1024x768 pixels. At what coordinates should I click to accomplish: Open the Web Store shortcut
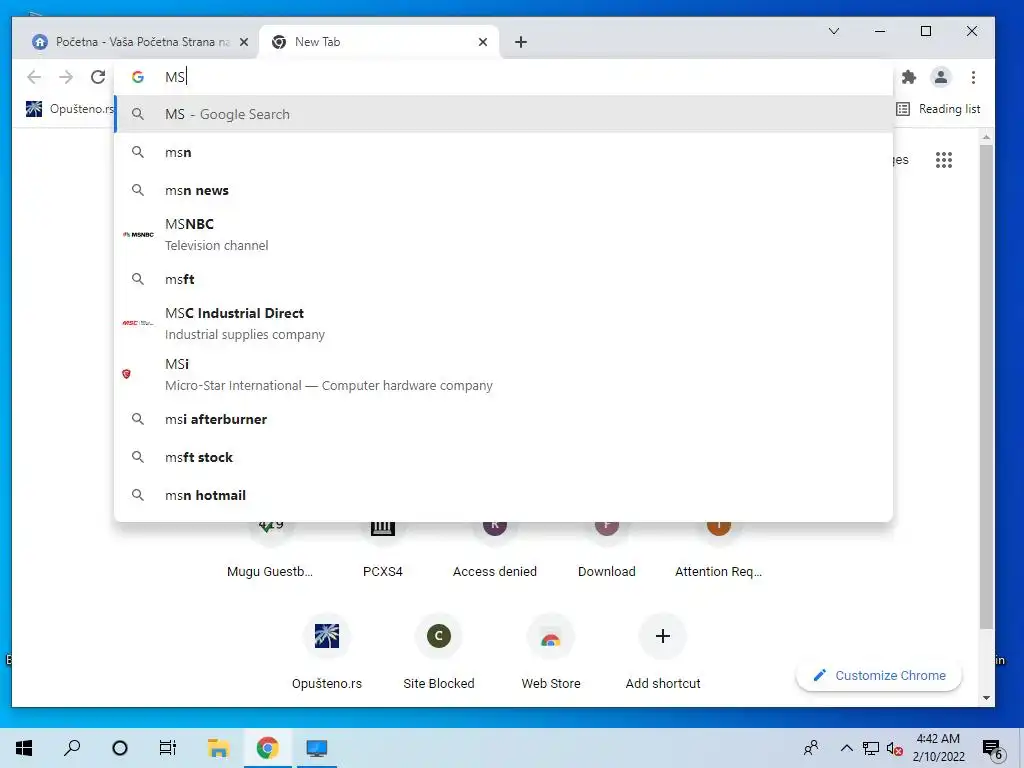click(x=551, y=651)
